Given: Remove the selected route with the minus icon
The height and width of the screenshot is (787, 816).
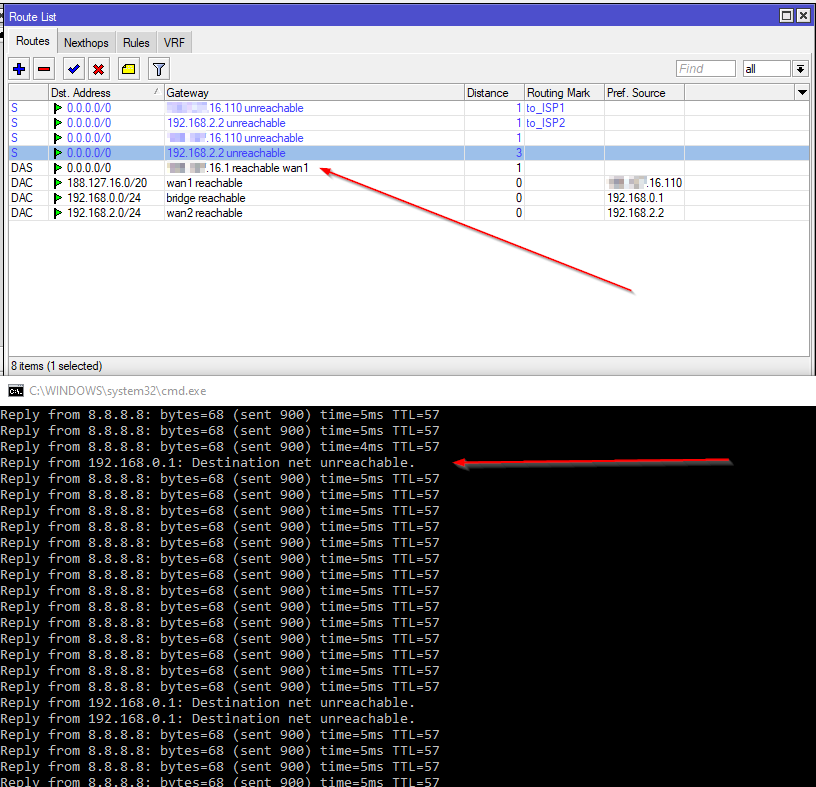Looking at the screenshot, I should pyautogui.click(x=44, y=69).
